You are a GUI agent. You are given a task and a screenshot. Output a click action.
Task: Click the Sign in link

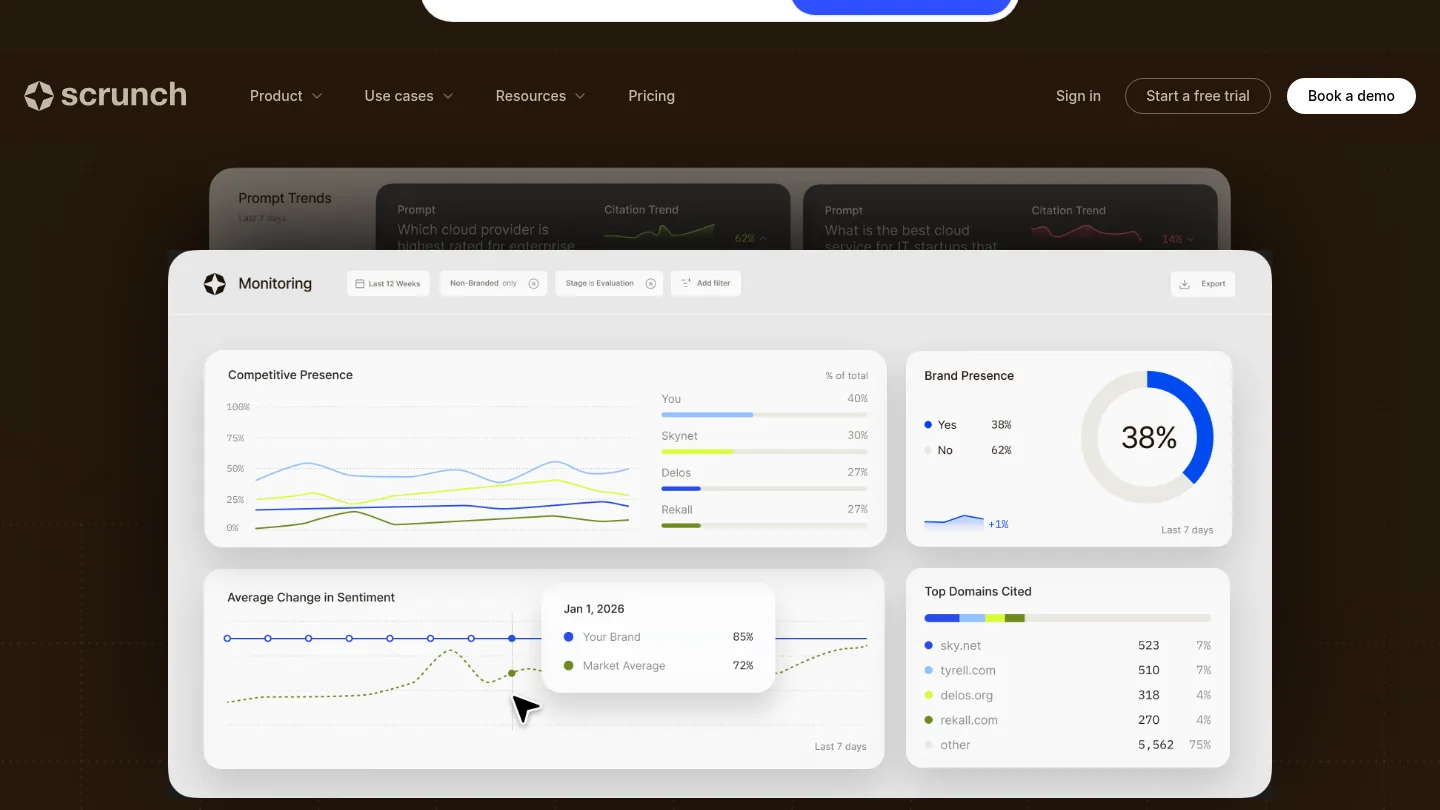click(x=1078, y=96)
